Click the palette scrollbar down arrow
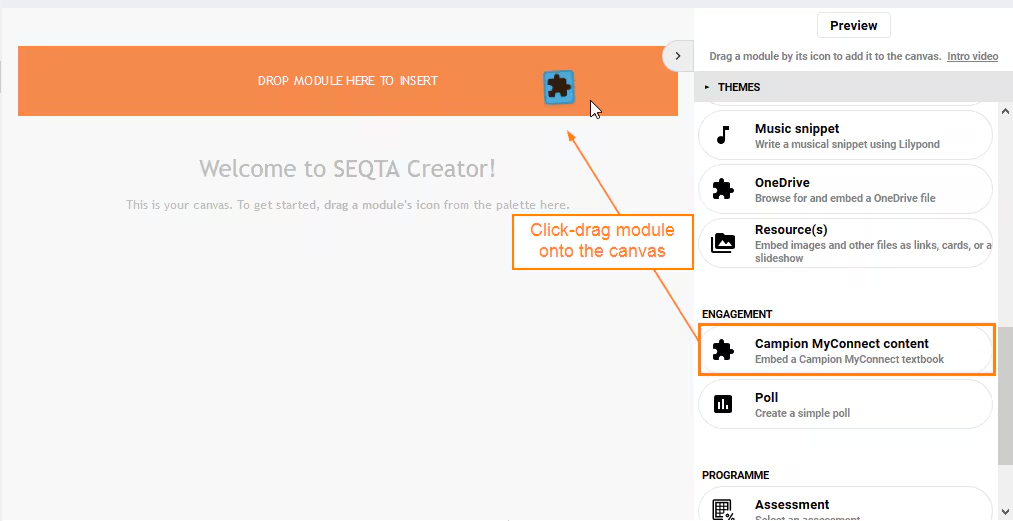The height and width of the screenshot is (521, 1013). pyautogui.click(x=1005, y=512)
